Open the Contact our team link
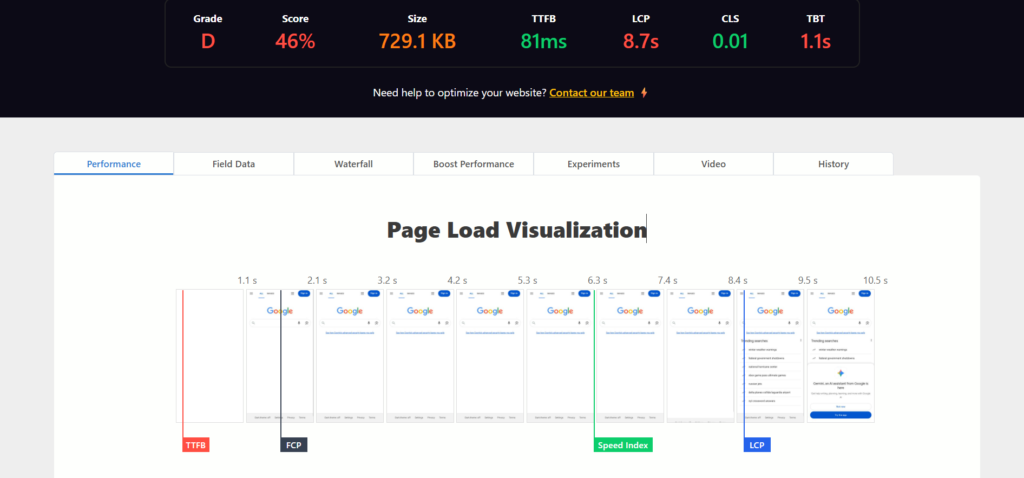This screenshot has width=1024, height=478. tap(591, 93)
